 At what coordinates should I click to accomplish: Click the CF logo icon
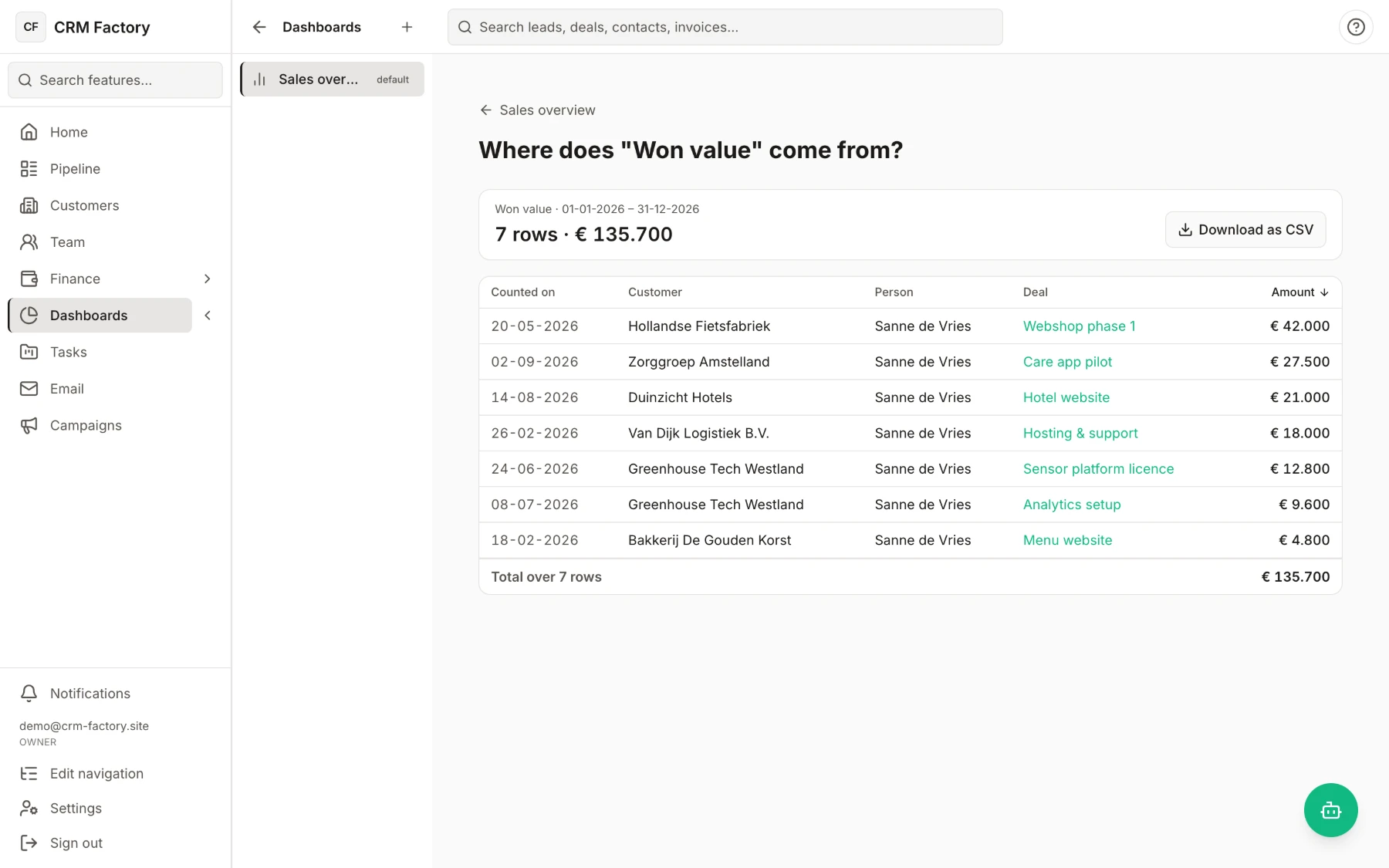pos(31,27)
